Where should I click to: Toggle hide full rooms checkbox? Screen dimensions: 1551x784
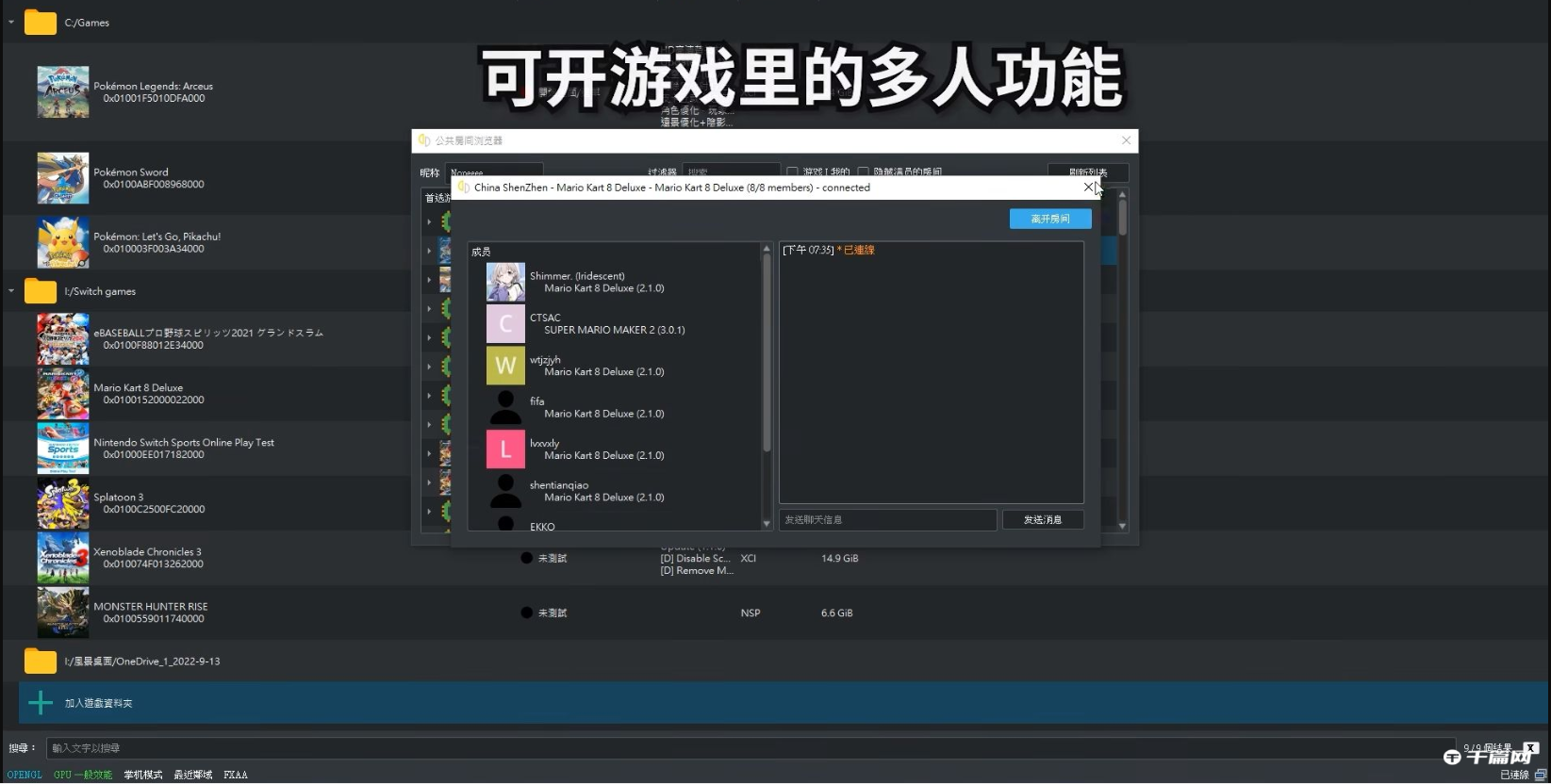[x=863, y=172]
